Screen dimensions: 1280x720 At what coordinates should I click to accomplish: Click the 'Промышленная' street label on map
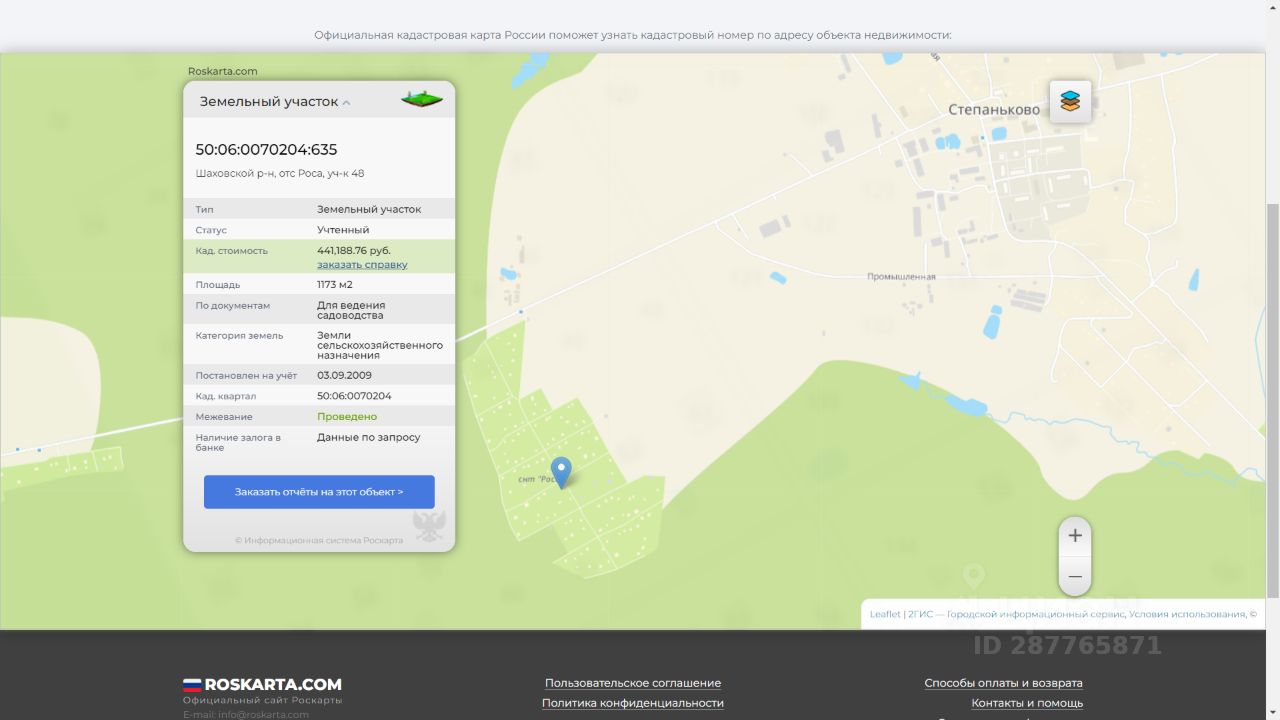pos(901,277)
